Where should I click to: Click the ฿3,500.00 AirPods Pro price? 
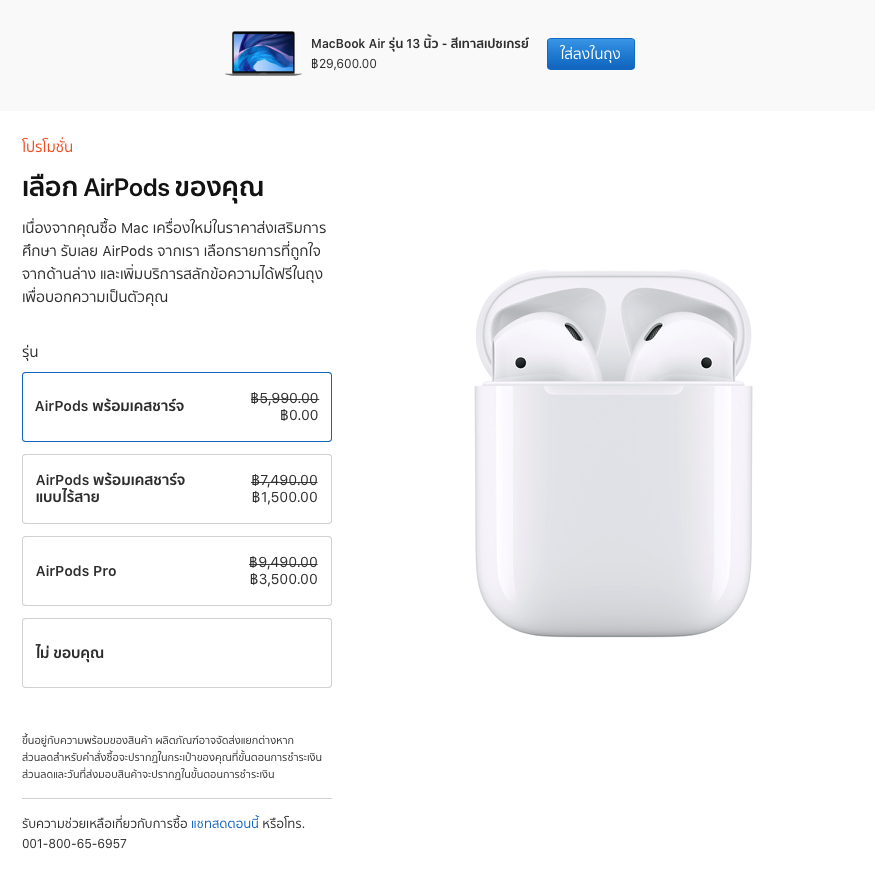tap(283, 579)
